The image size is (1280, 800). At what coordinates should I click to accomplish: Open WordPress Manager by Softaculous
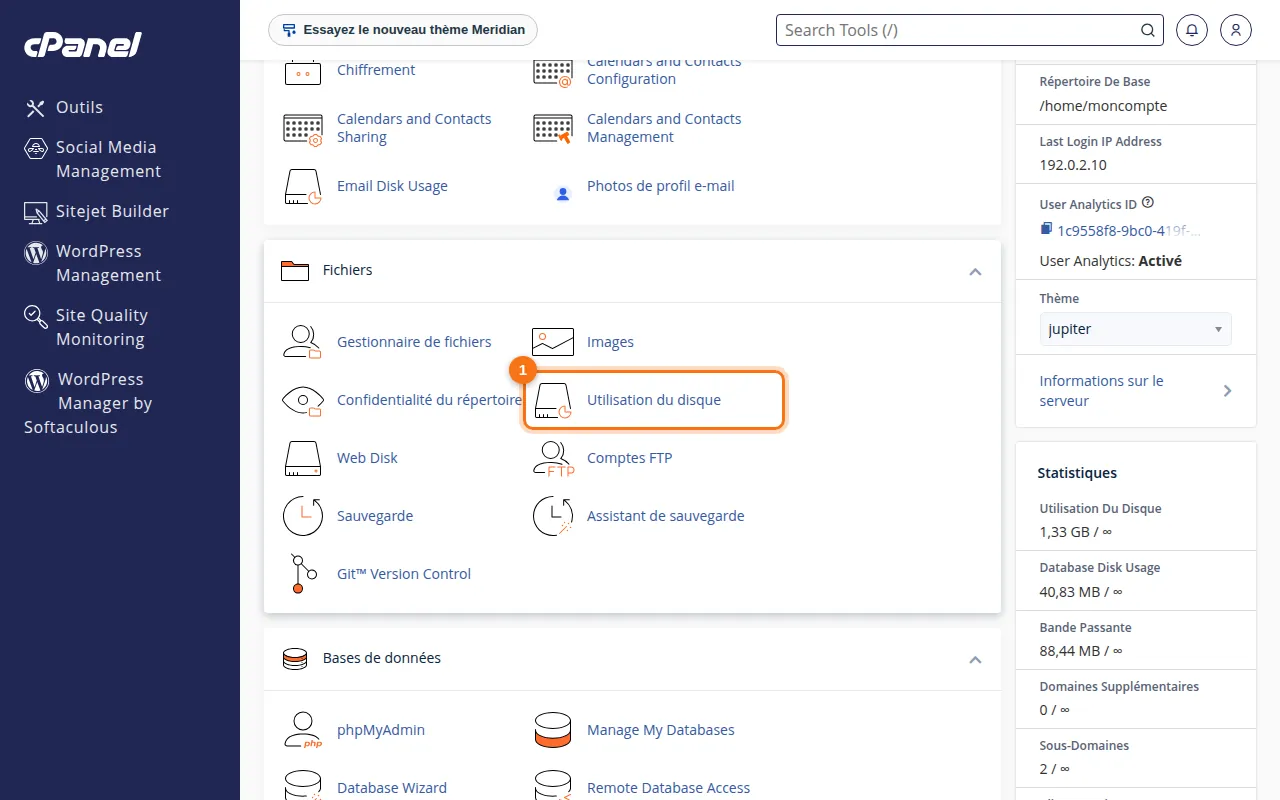tap(88, 403)
